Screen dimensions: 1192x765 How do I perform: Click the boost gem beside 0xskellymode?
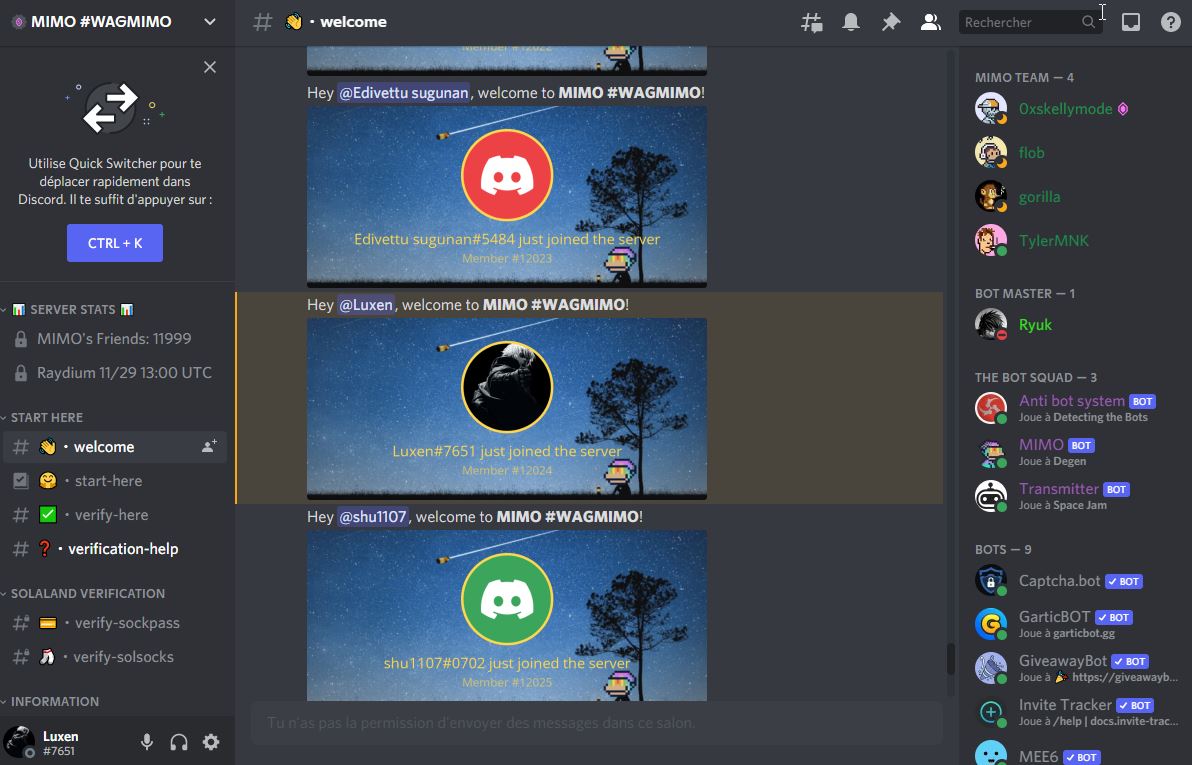[1123, 109]
